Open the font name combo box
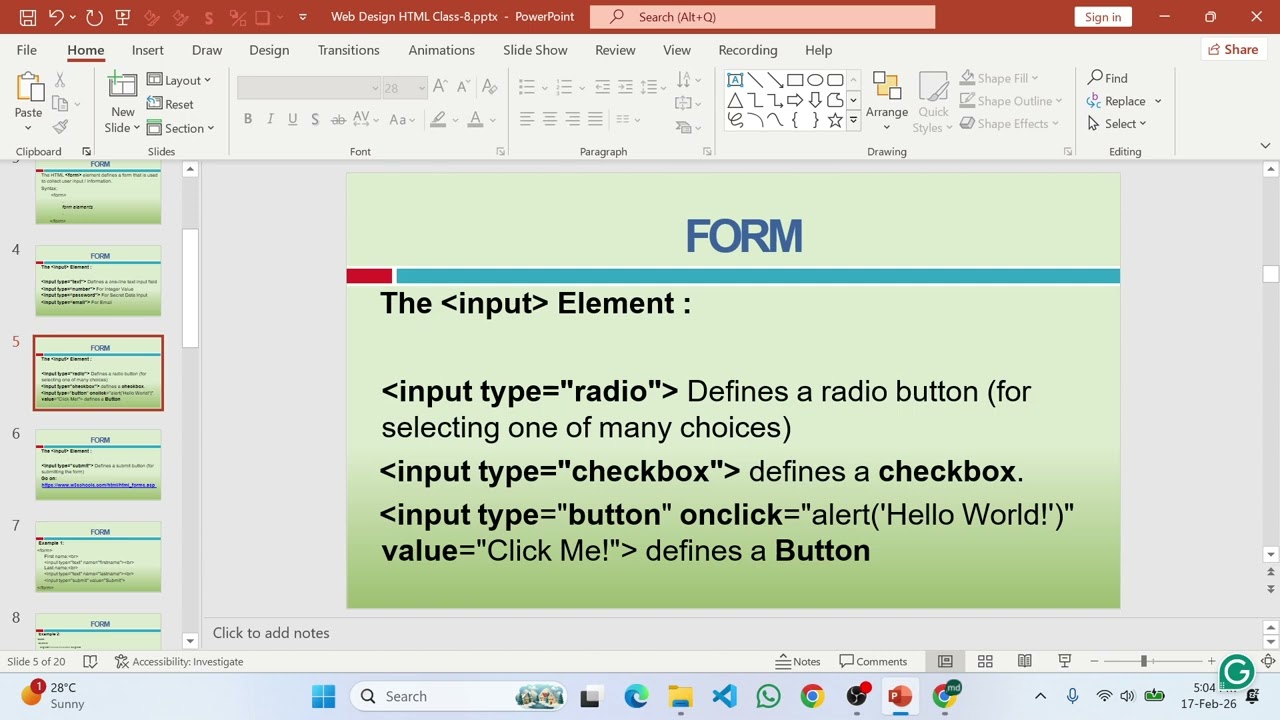1280x720 pixels. 308,88
